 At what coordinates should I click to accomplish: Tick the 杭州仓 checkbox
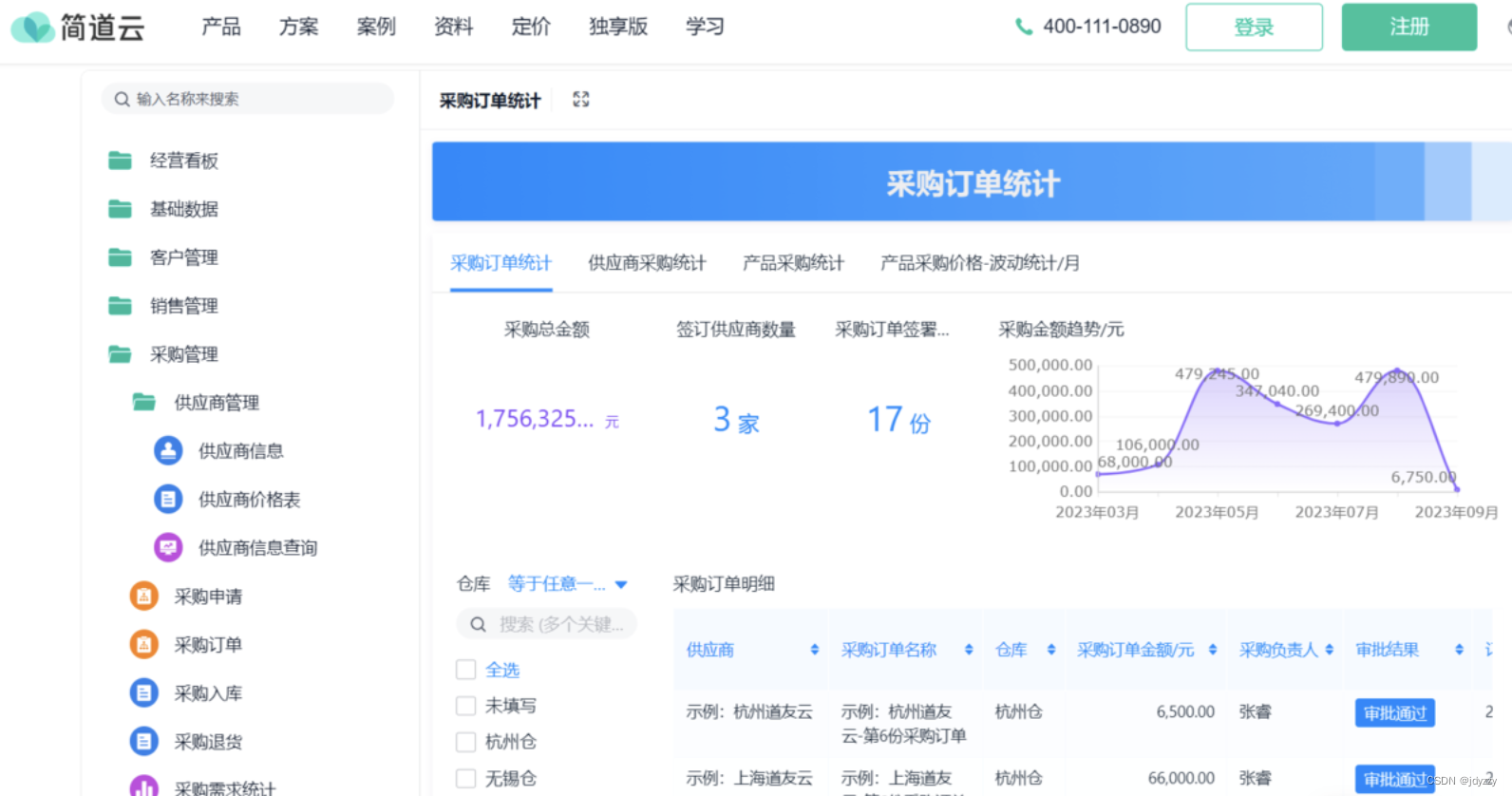(465, 742)
